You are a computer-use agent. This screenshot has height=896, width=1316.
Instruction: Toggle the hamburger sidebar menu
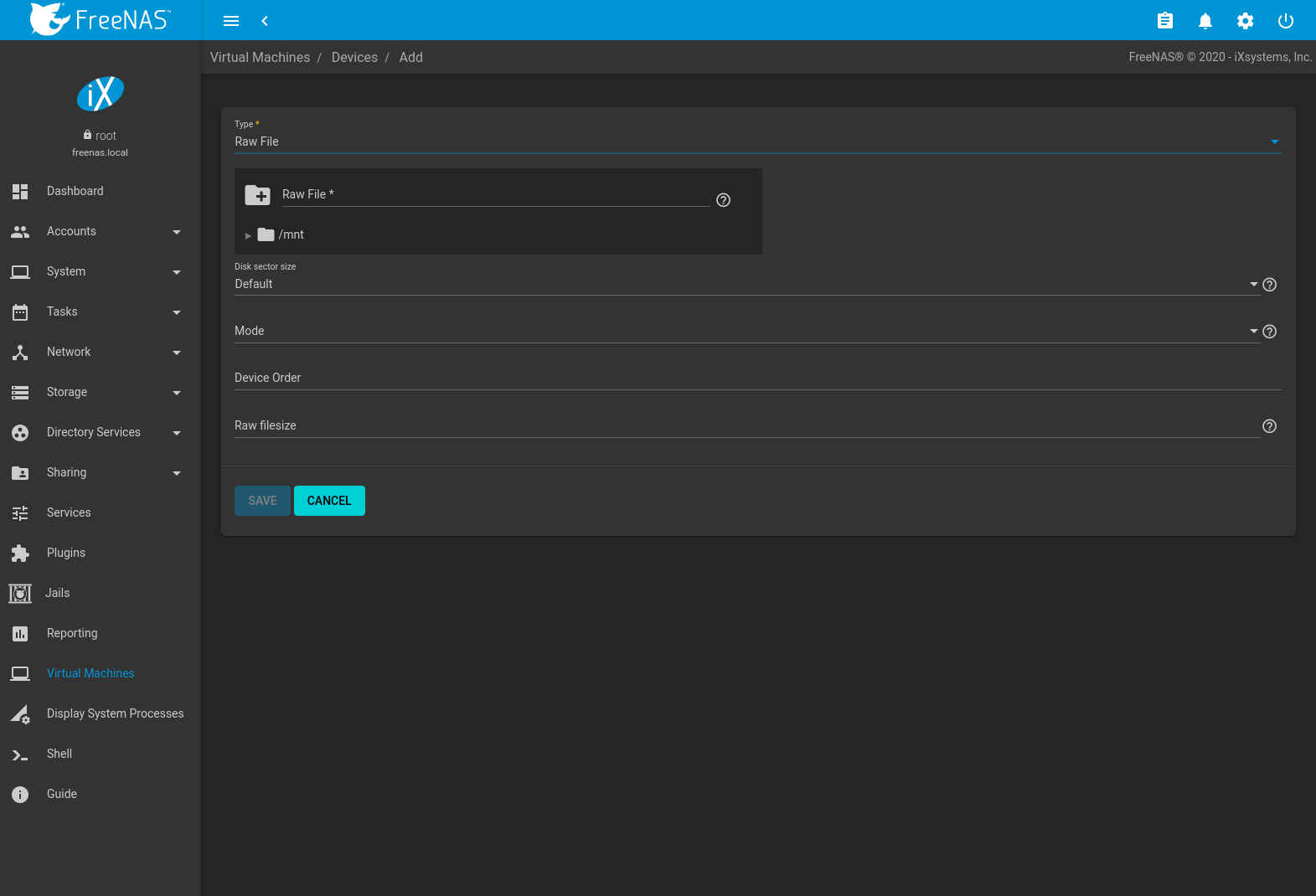231,21
